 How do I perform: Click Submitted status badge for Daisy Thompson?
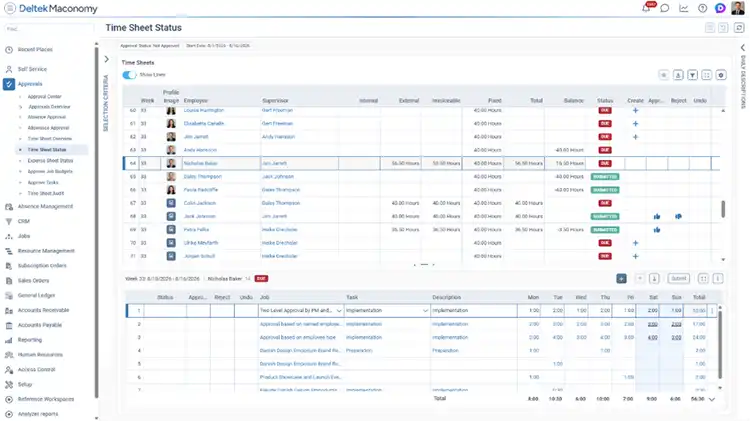(x=605, y=177)
